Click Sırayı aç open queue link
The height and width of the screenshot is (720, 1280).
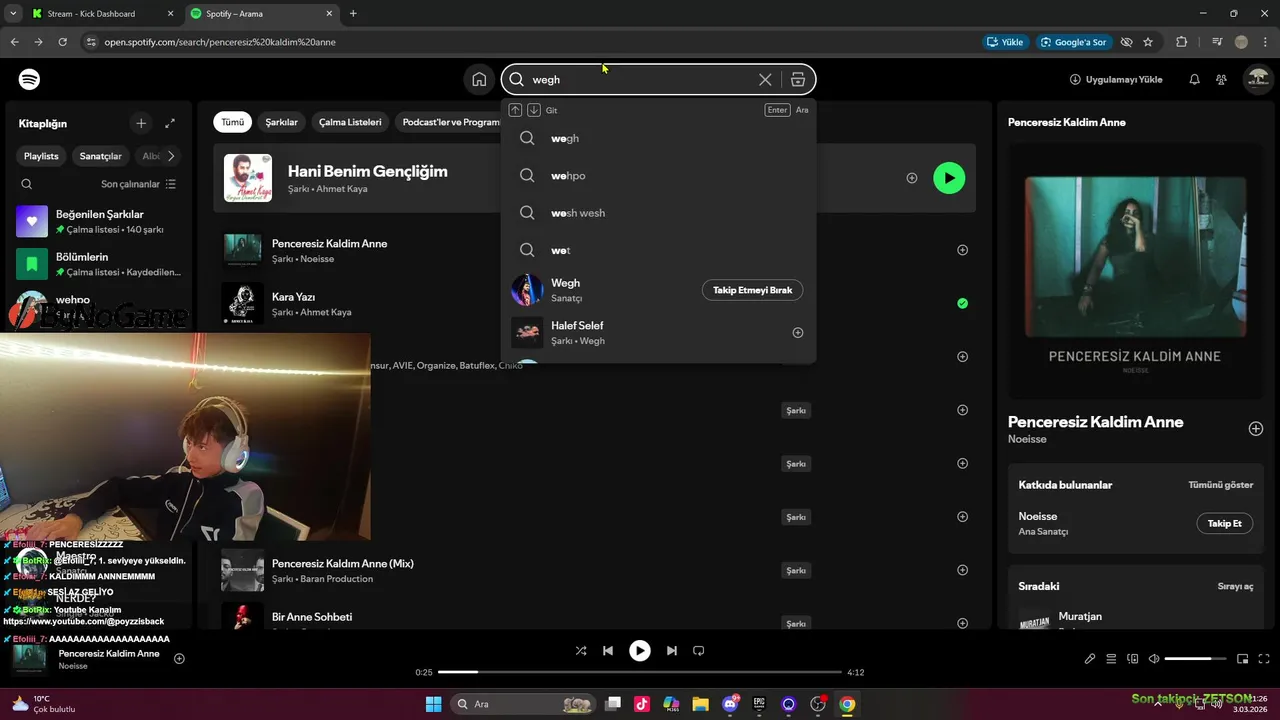[1235, 586]
